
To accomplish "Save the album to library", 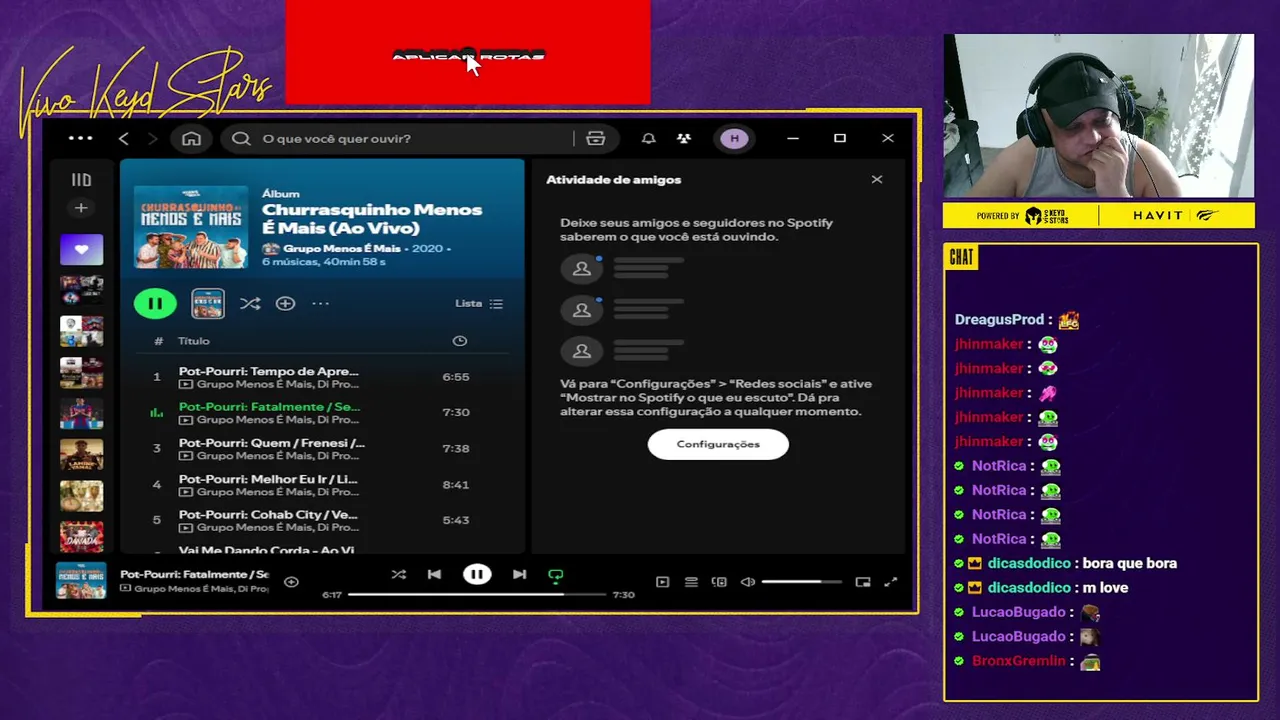I will (x=285, y=303).
